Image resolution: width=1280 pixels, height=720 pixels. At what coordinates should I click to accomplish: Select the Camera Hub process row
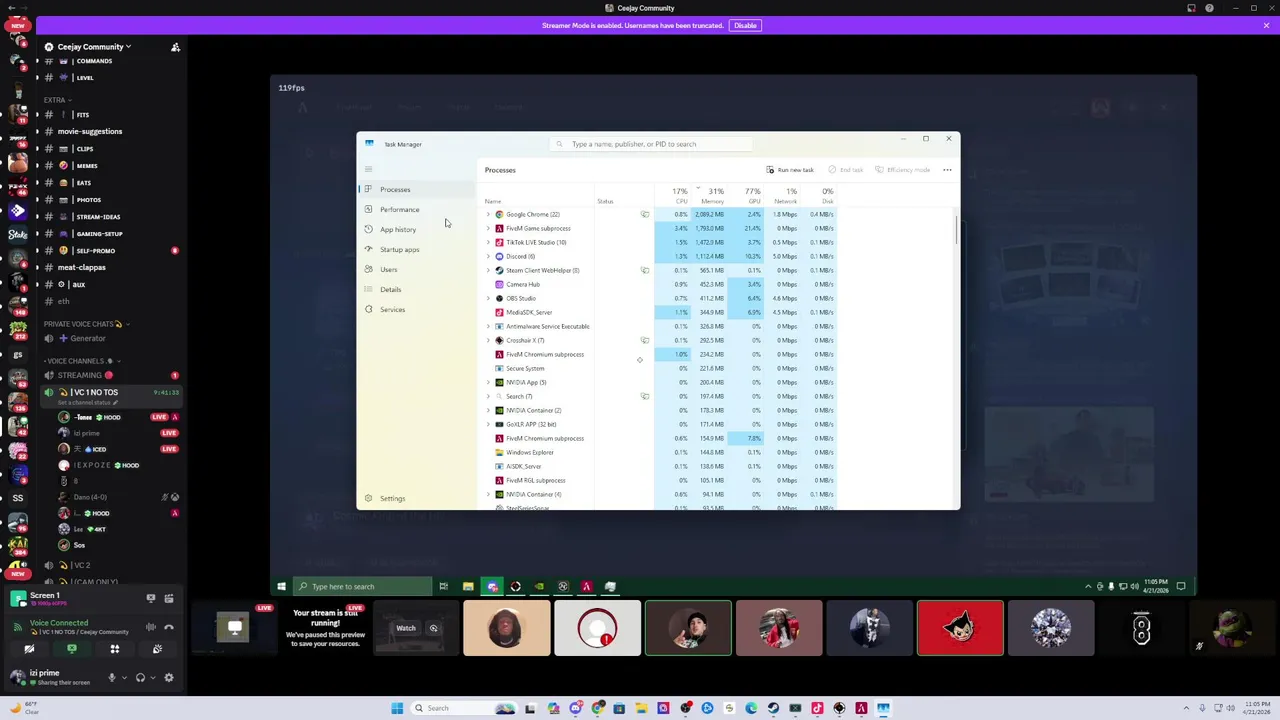pyautogui.click(x=660, y=284)
